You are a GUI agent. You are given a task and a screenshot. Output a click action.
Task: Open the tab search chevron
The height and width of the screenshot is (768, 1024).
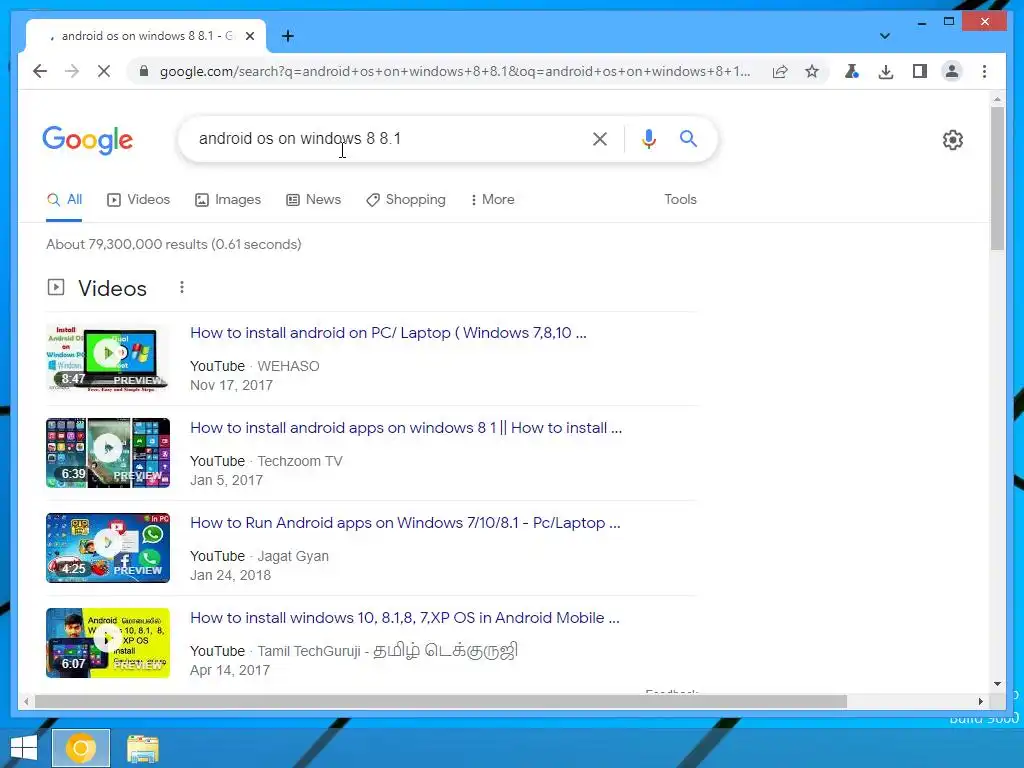coord(884,36)
